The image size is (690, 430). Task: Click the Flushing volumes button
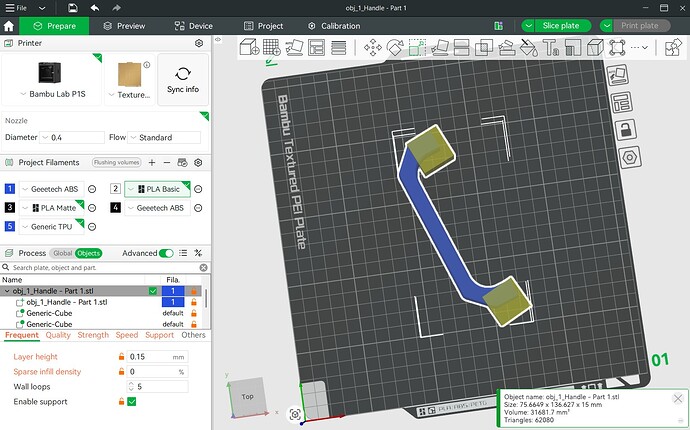click(117, 162)
